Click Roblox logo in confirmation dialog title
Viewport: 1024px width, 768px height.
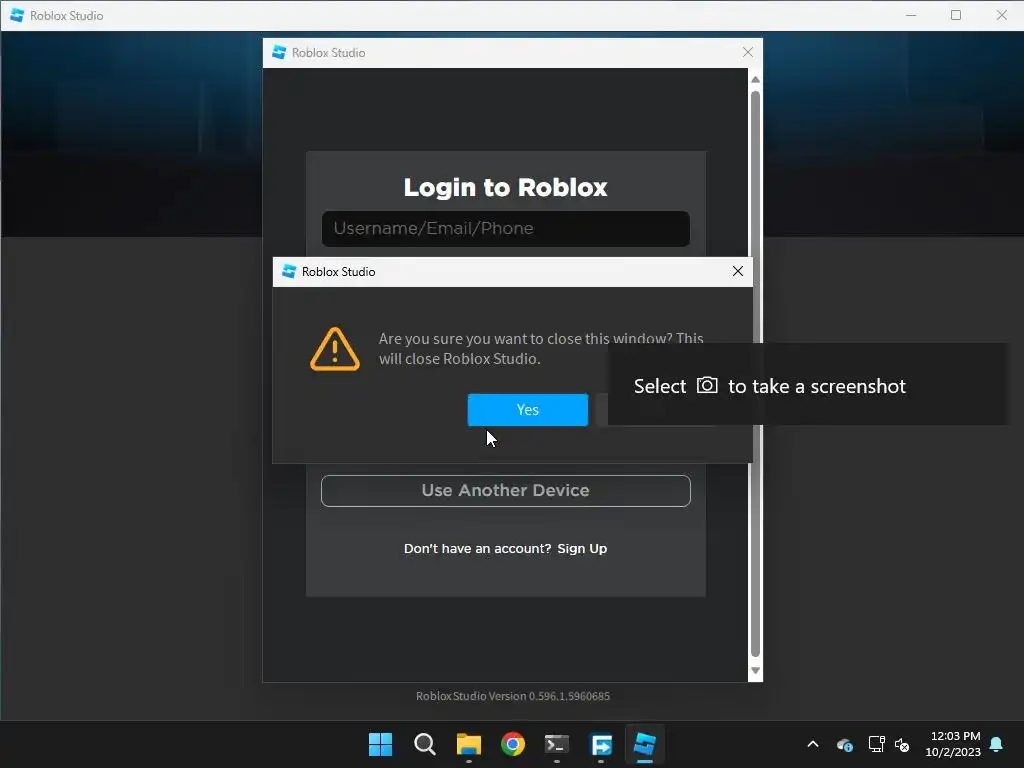coord(289,271)
